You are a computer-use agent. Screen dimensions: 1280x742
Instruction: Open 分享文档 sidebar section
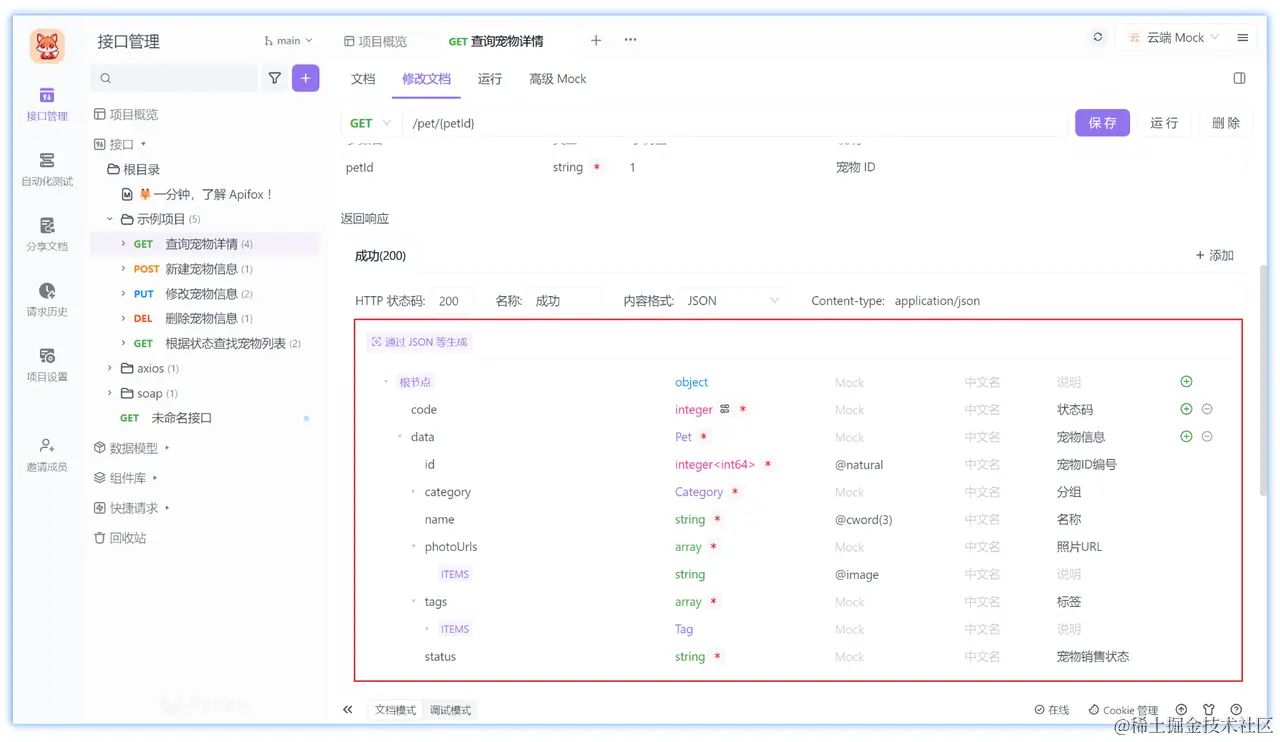[x=47, y=234]
